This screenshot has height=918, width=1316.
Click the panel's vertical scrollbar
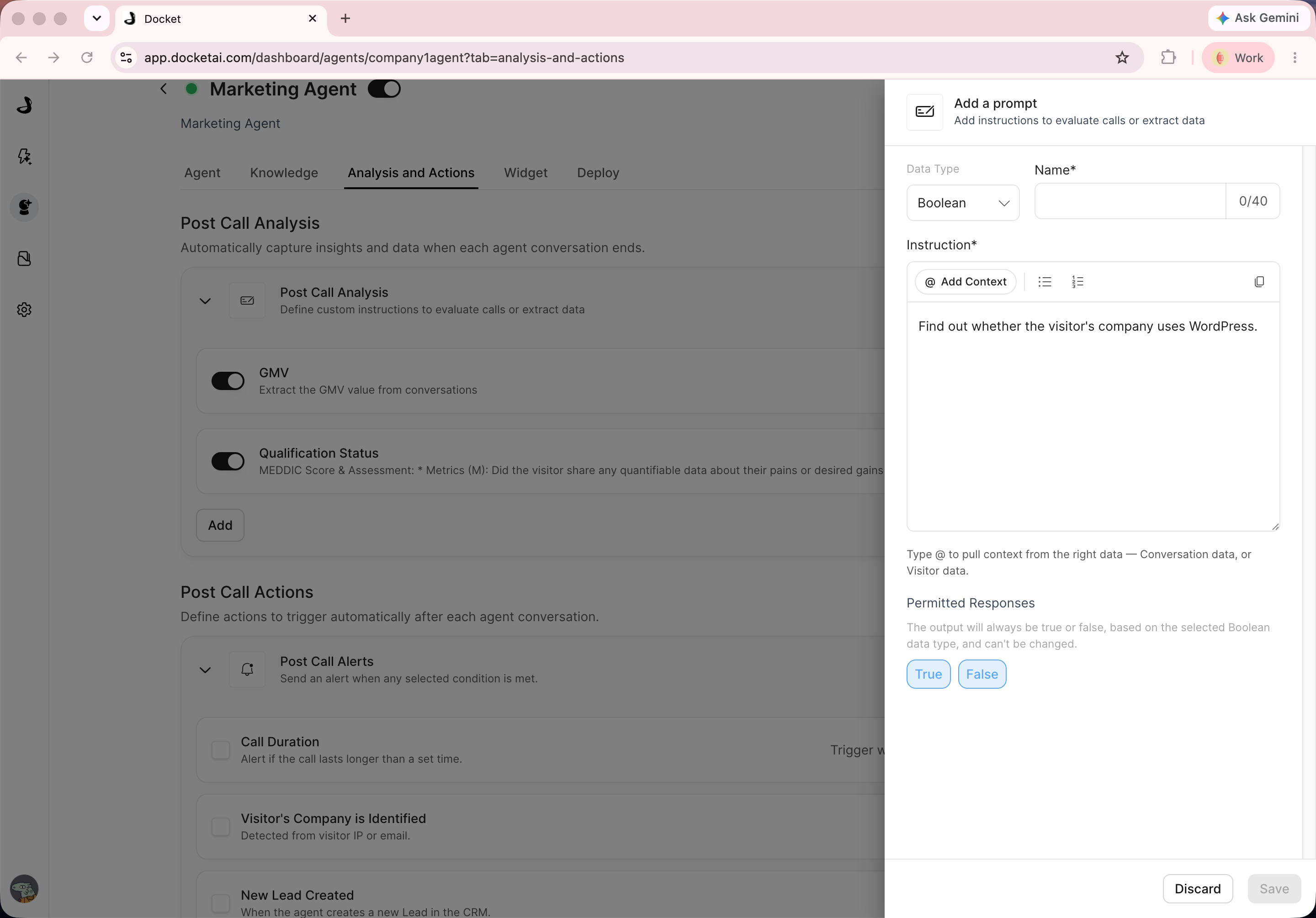coord(1309,502)
